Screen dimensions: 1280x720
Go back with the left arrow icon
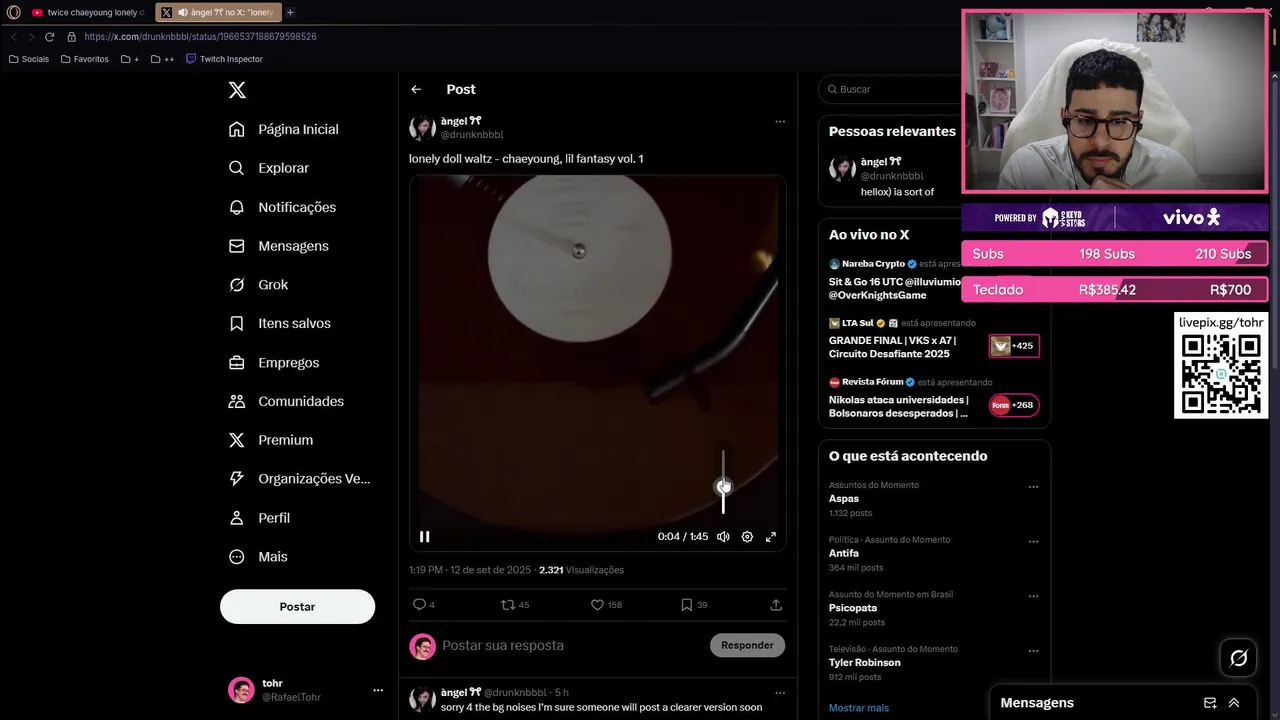point(416,89)
